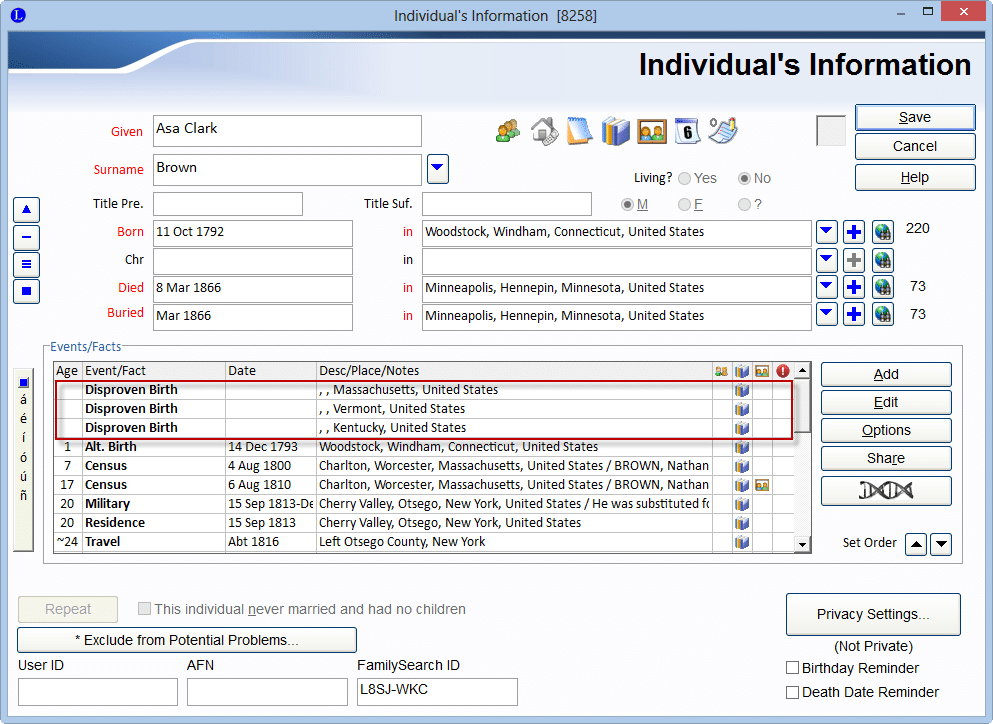Screen dimensions: 993x724
Task: Open the spouses and family members icon
Action: [508, 131]
